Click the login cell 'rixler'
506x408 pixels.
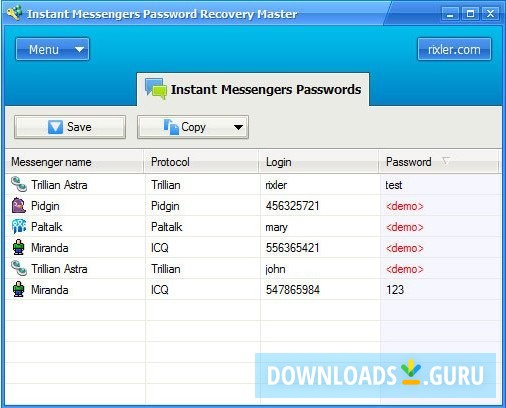coord(276,185)
